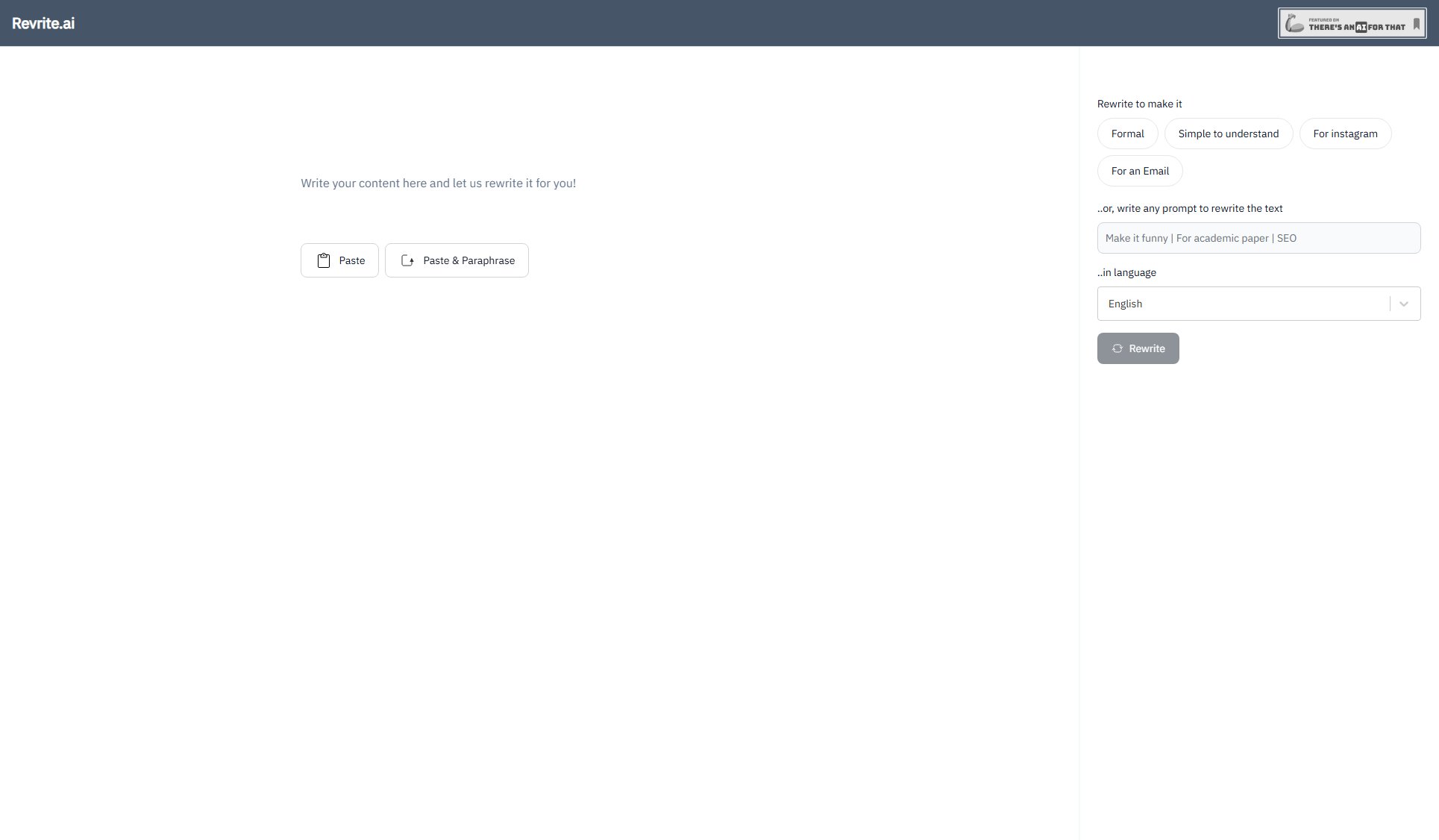Image resolution: width=1439 pixels, height=840 pixels.
Task: Click the chevron icon on the language selector
Action: point(1405,304)
